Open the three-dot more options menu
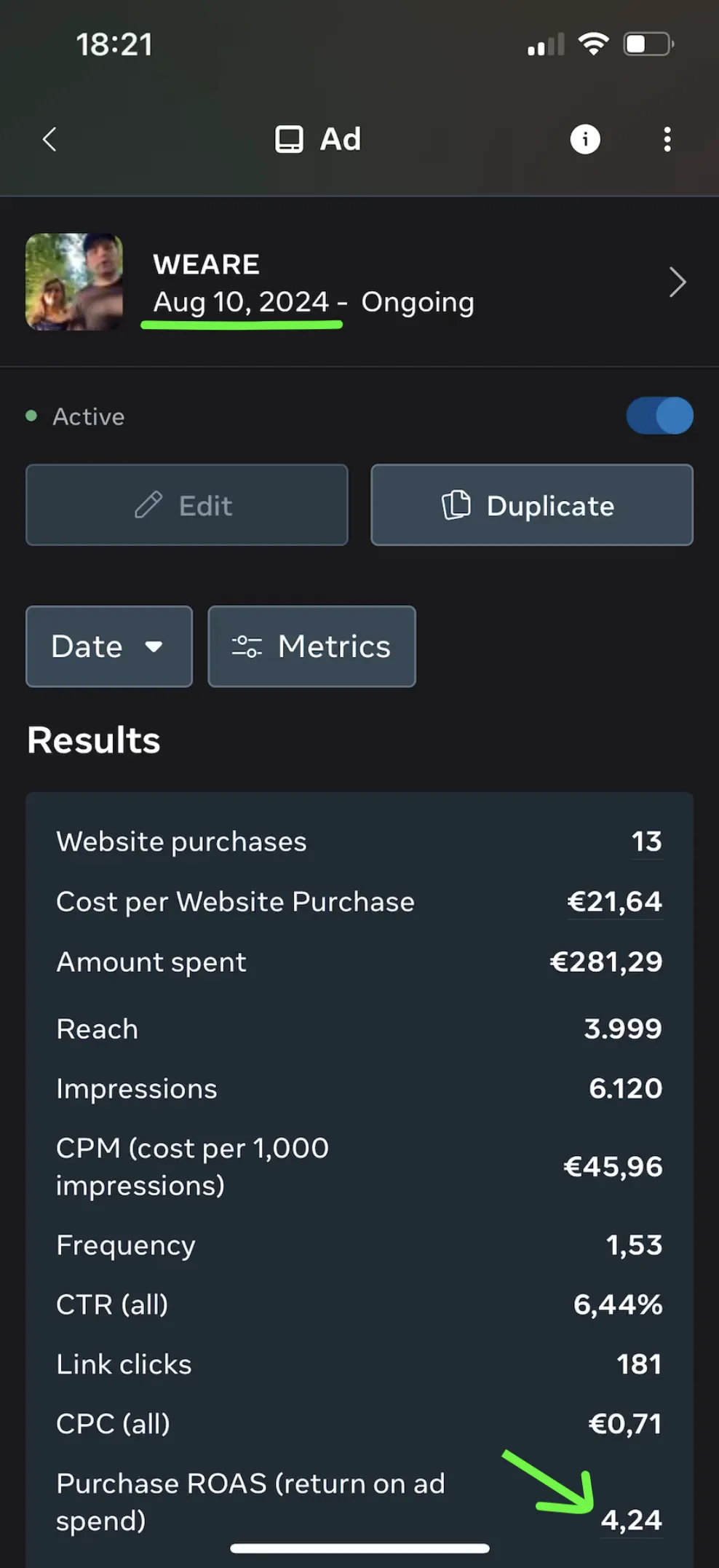This screenshot has width=719, height=1568. click(x=667, y=139)
